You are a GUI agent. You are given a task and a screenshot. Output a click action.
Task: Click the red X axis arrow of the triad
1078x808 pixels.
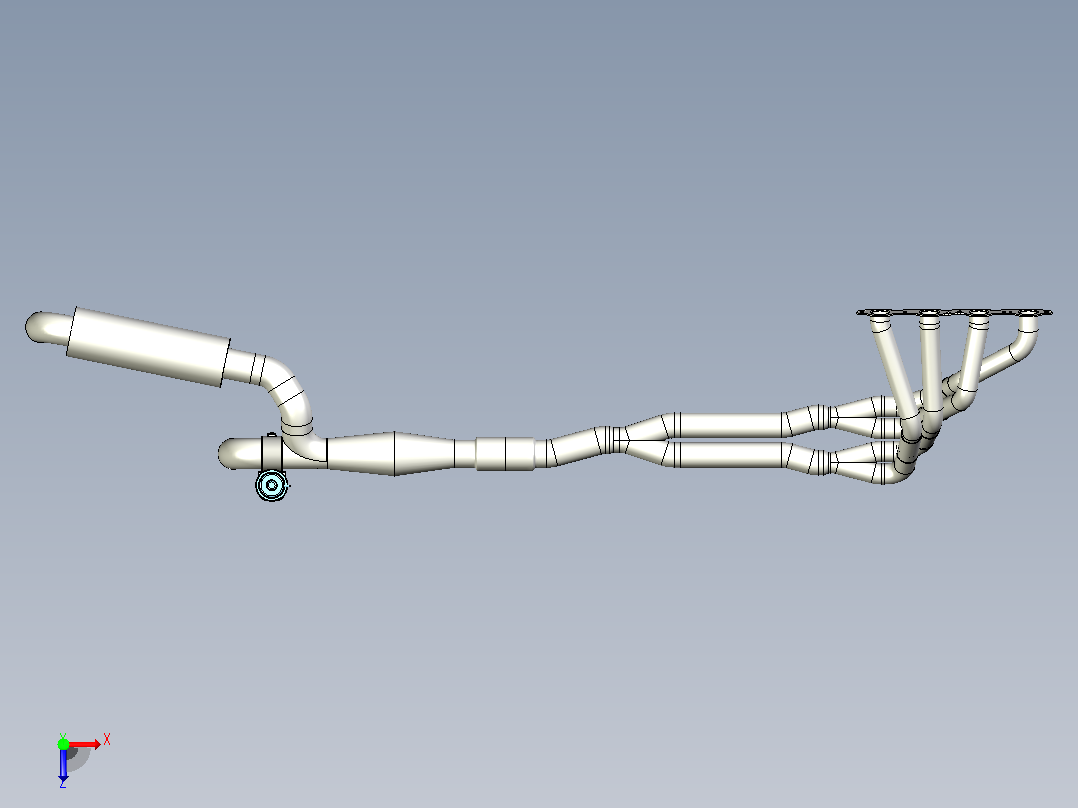point(85,744)
